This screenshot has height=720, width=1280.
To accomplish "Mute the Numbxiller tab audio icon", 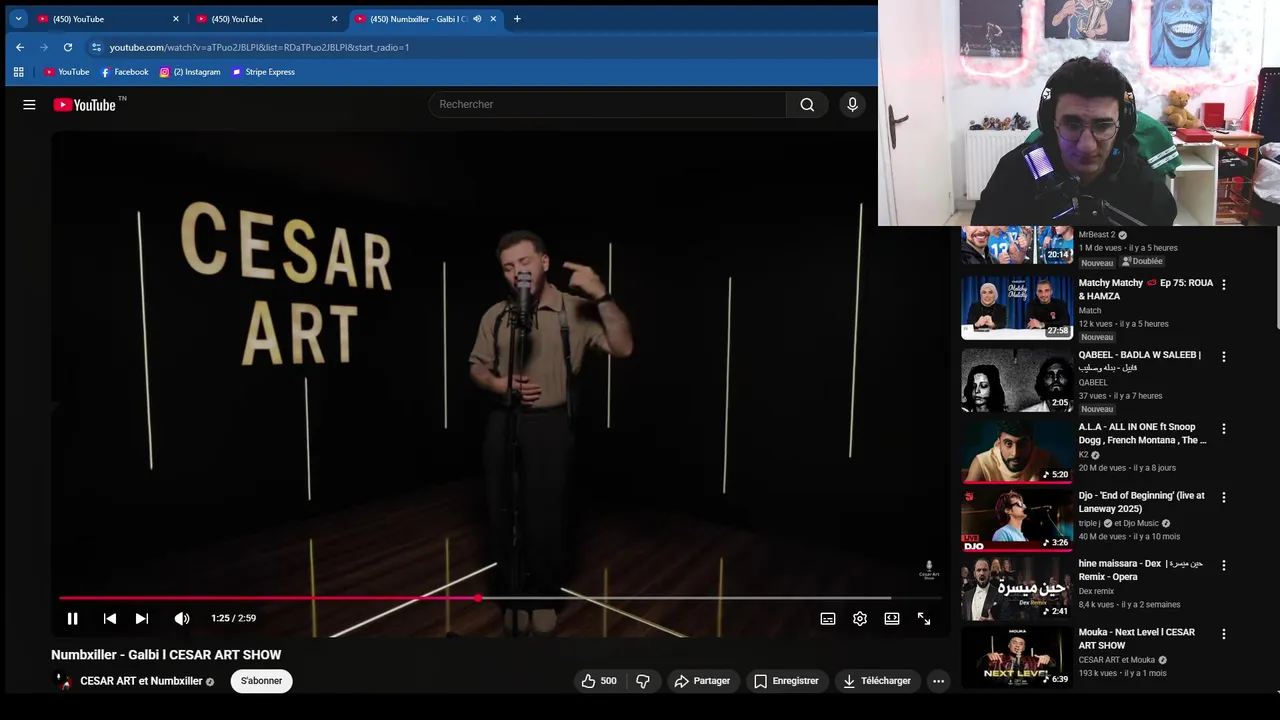I will pyautogui.click(x=477, y=19).
